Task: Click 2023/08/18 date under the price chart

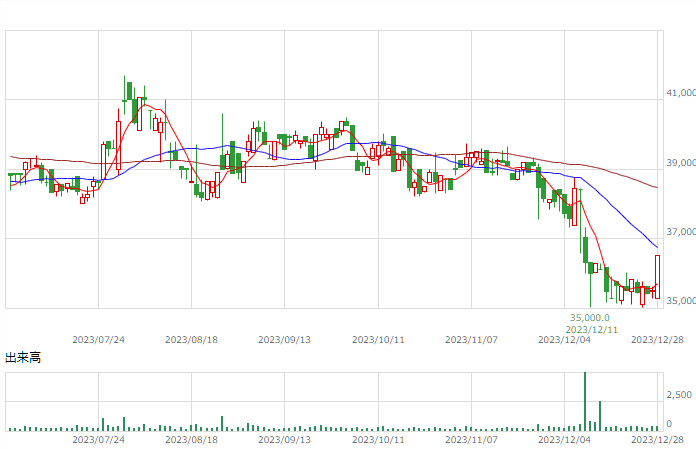Action: pyautogui.click(x=191, y=339)
